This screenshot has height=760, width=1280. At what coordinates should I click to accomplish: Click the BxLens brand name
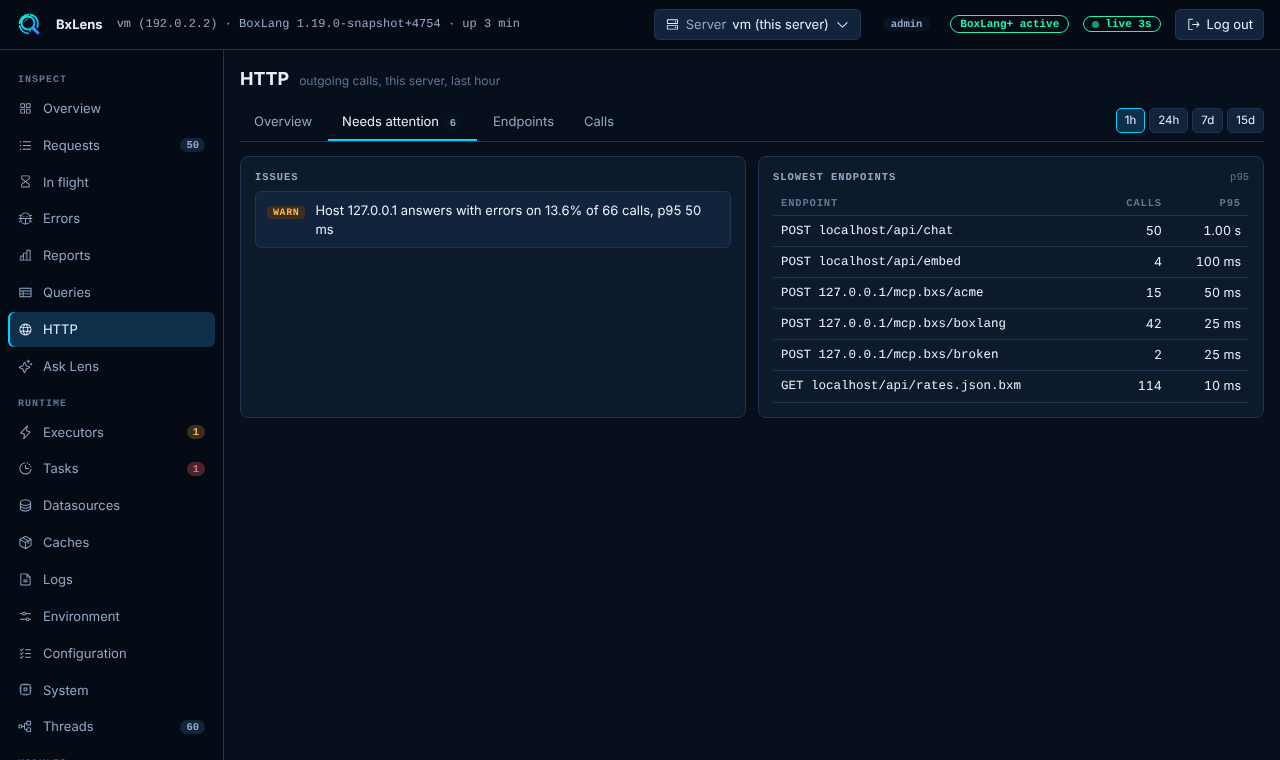pos(79,24)
